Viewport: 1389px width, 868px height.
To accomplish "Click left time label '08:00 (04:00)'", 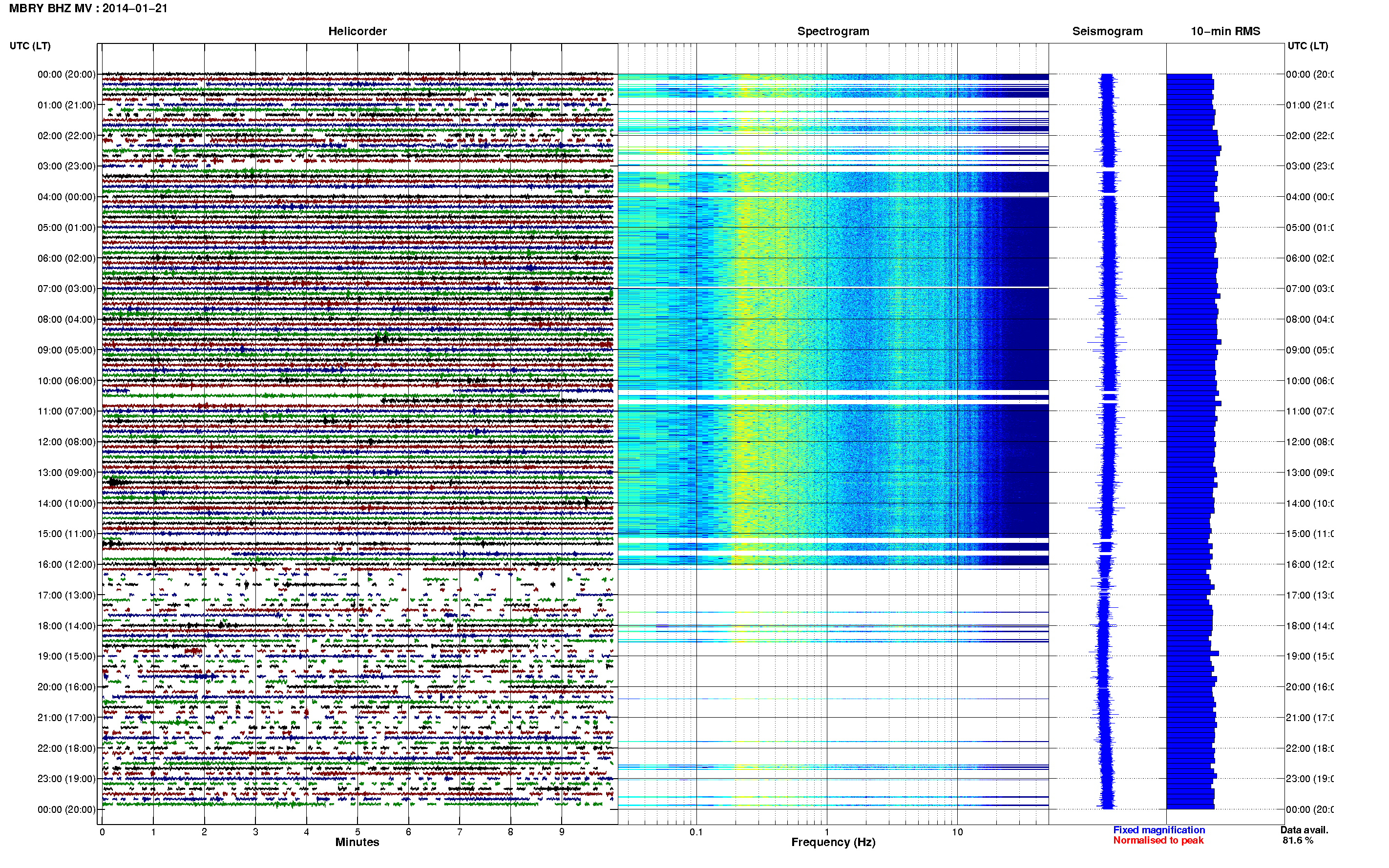I will click(x=66, y=320).
